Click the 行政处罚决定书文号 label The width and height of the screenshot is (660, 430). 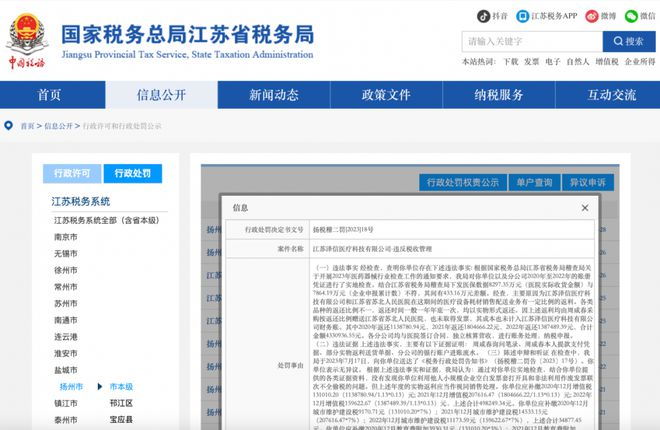(x=274, y=230)
